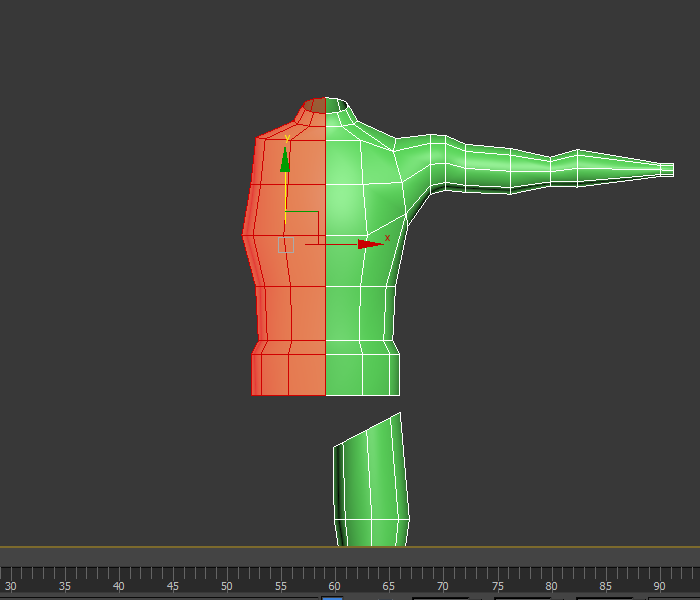The width and height of the screenshot is (700, 600).
Task: Click frame 40 on the timeline
Action: coord(118,586)
